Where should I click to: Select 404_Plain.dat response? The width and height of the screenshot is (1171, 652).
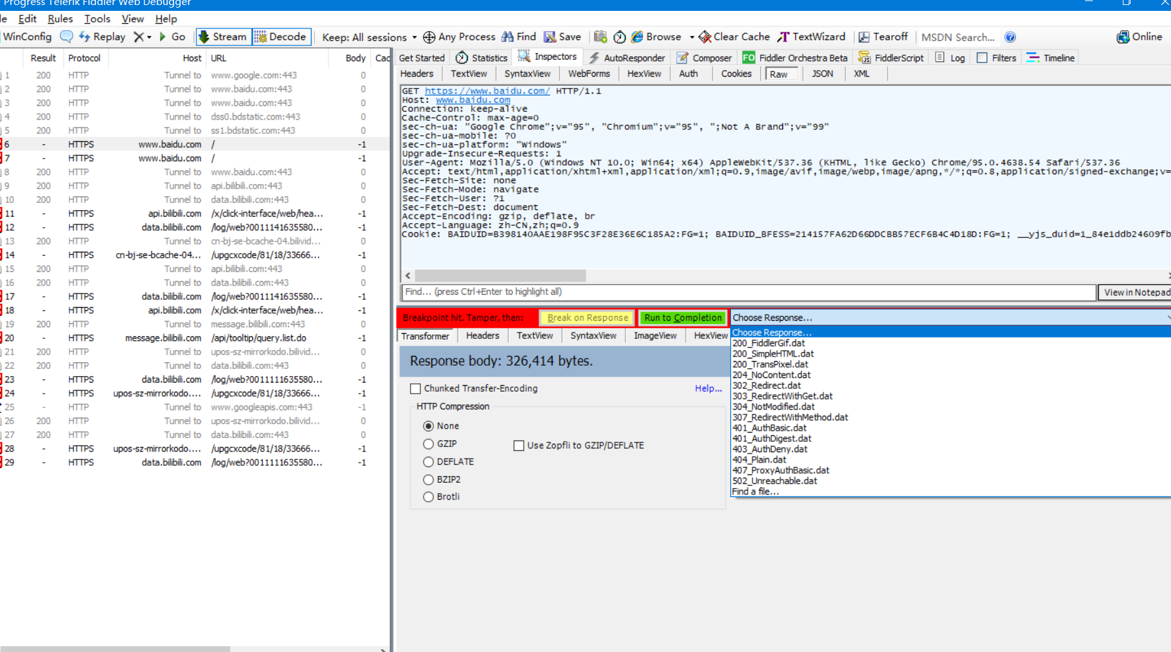point(759,460)
